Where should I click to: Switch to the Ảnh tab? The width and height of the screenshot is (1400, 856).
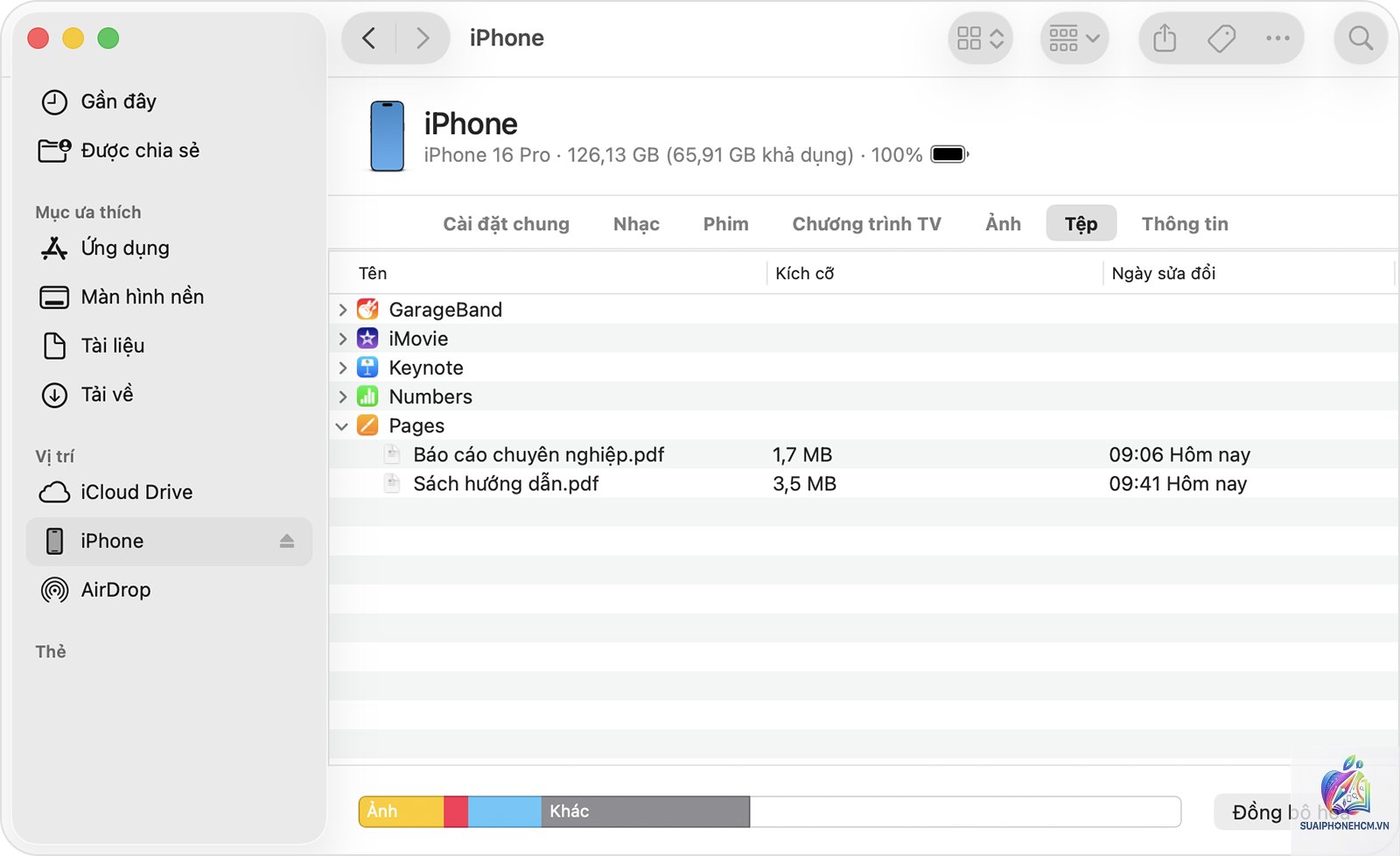(x=1003, y=224)
